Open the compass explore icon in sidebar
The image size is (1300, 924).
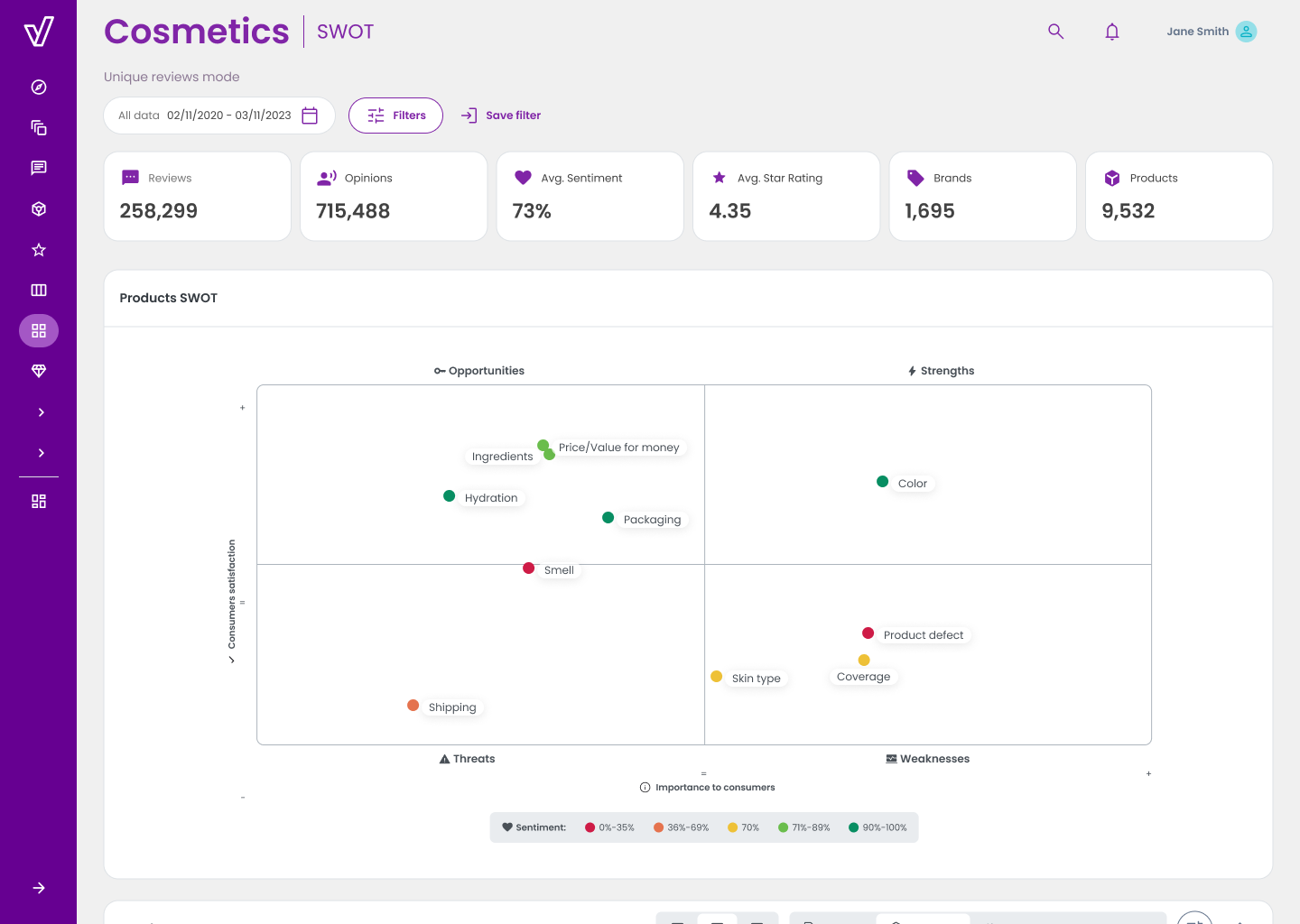39,88
